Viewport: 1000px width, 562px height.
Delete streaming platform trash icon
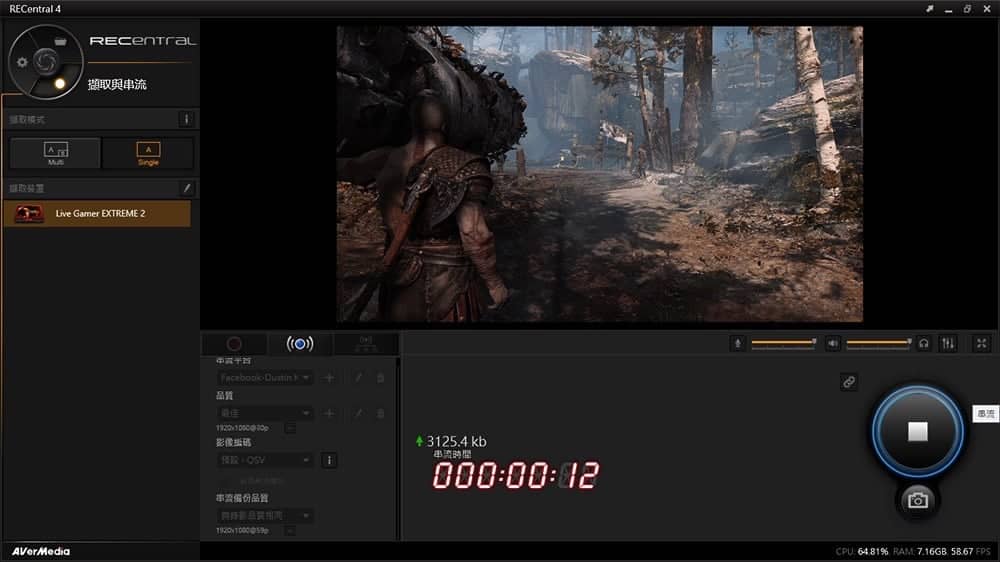[381, 378]
